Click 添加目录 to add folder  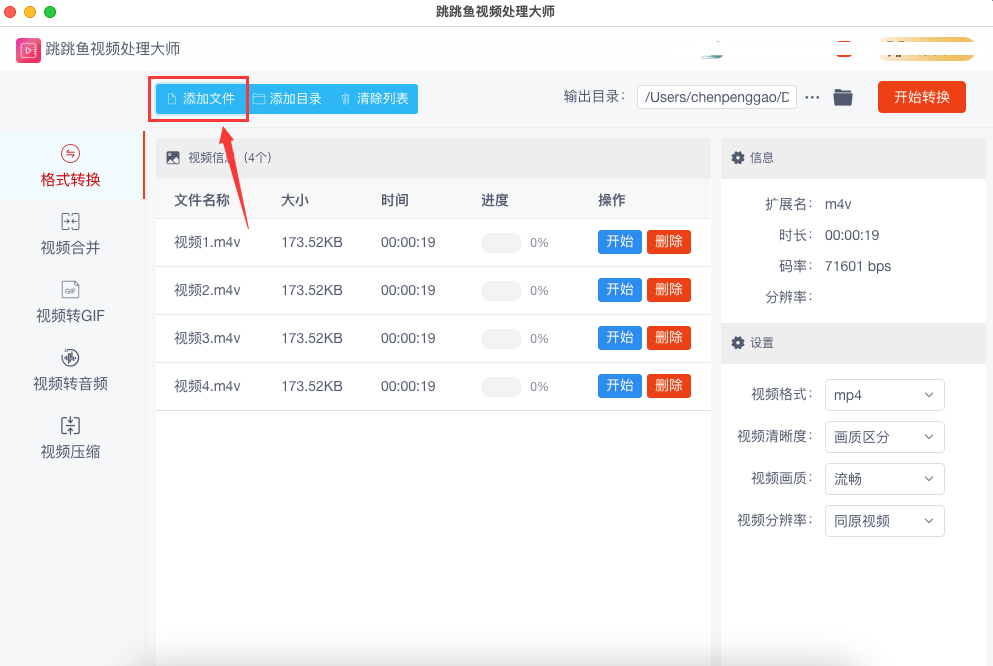click(287, 99)
